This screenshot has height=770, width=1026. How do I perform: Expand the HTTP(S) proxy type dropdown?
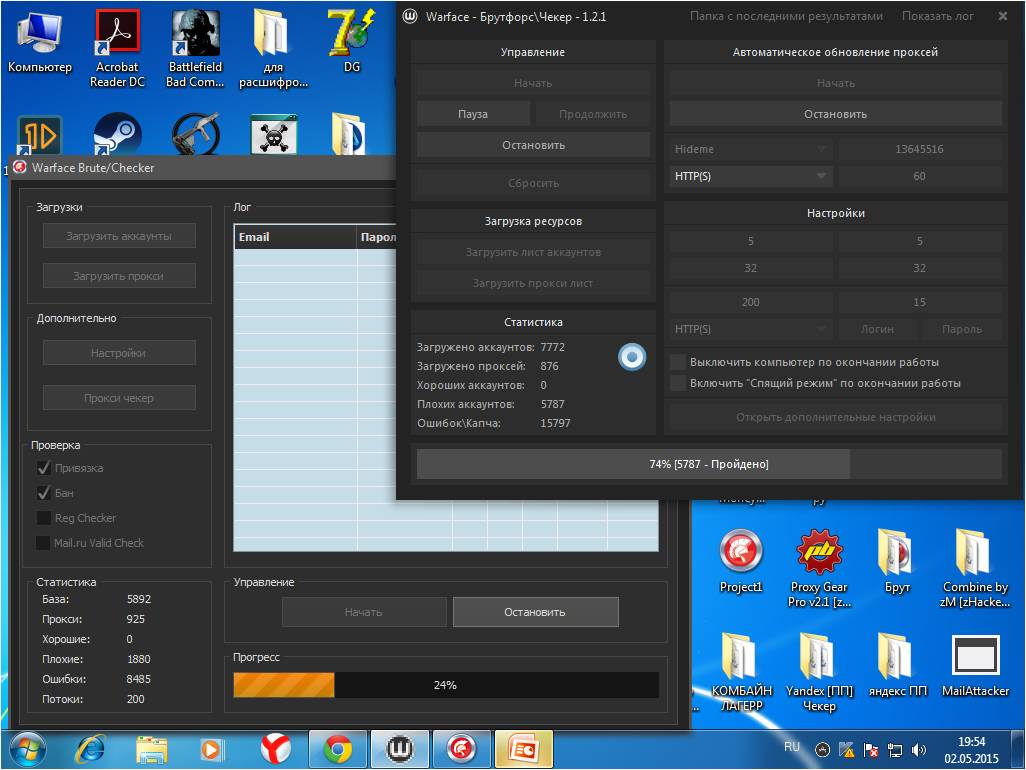pos(752,176)
